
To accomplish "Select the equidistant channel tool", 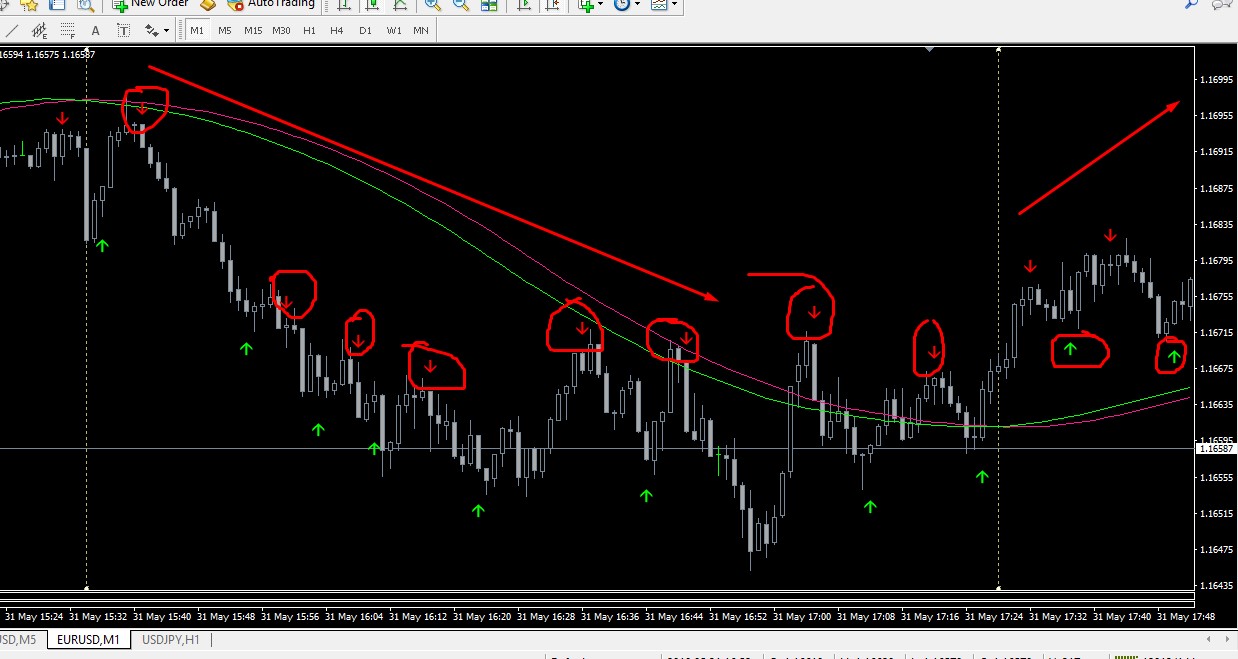I will [x=39, y=31].
